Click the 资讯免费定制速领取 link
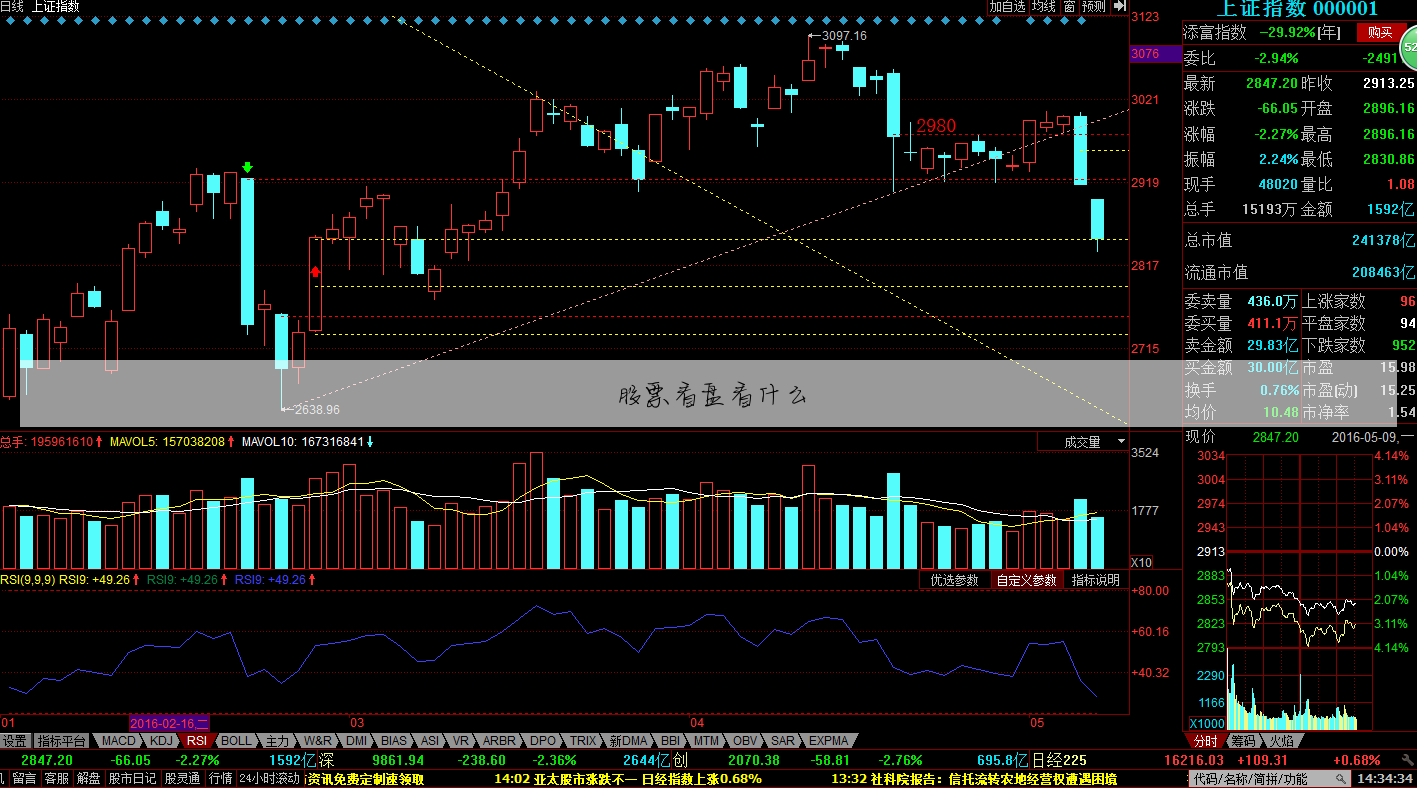 366,778
